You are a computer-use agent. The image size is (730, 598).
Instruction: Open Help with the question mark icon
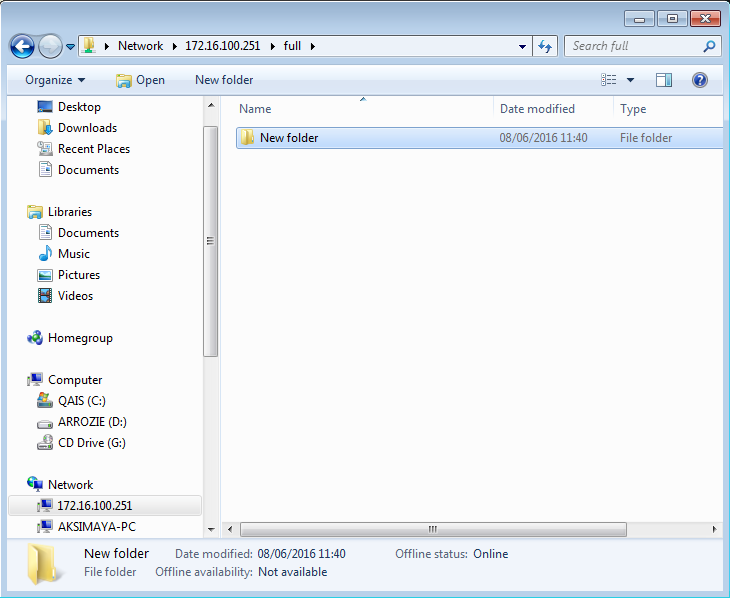point(700,80)
